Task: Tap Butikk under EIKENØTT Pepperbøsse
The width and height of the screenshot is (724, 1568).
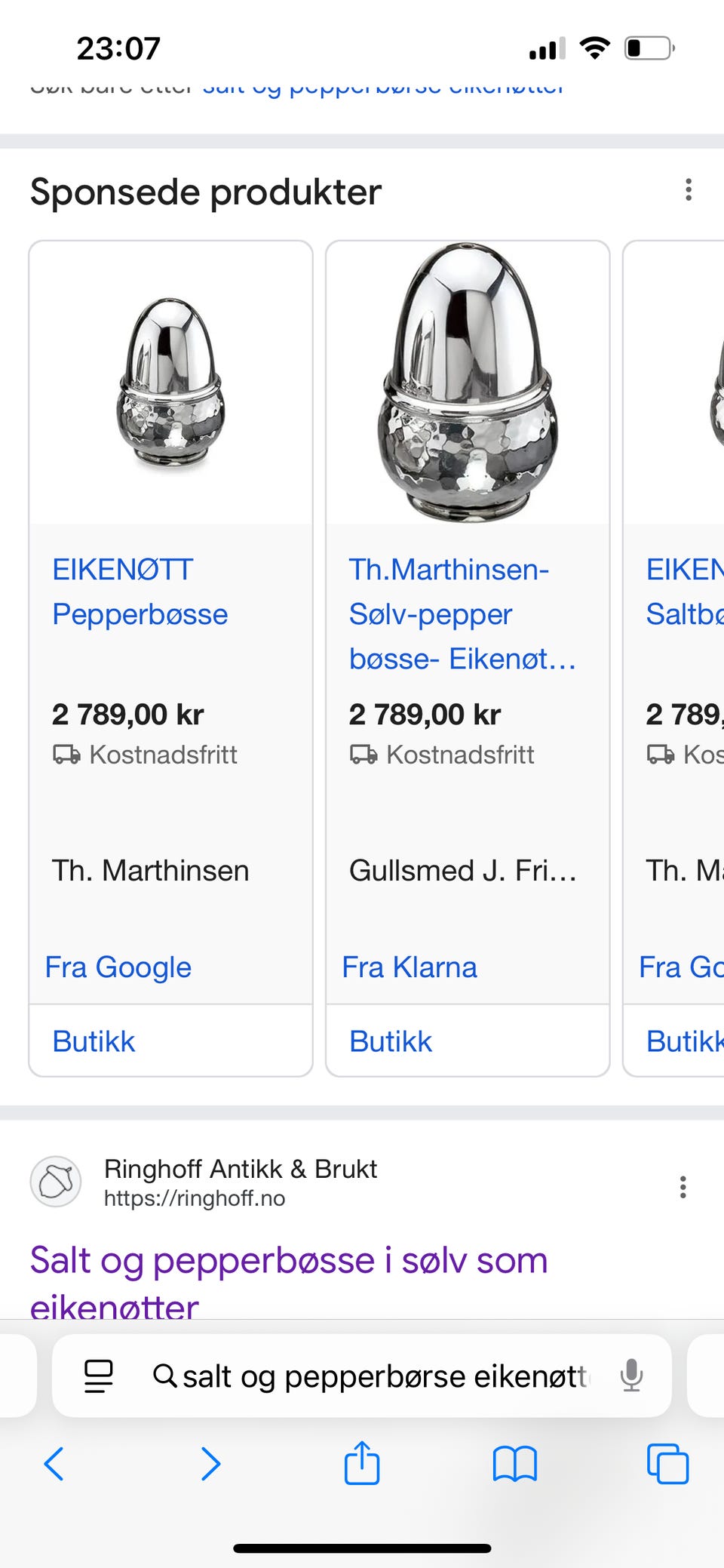Action: (94, 1041)
